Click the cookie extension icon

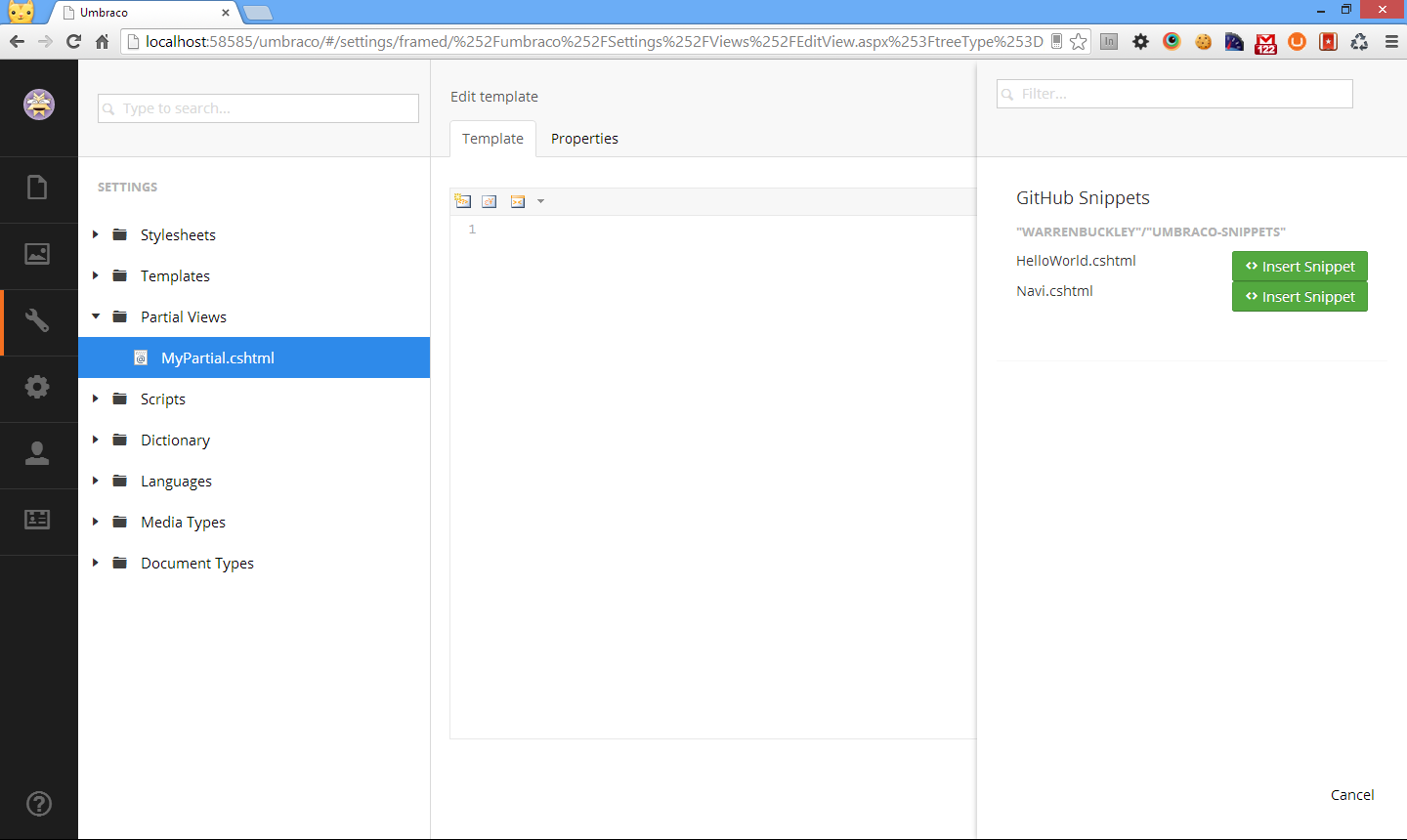coord(1203,41)
